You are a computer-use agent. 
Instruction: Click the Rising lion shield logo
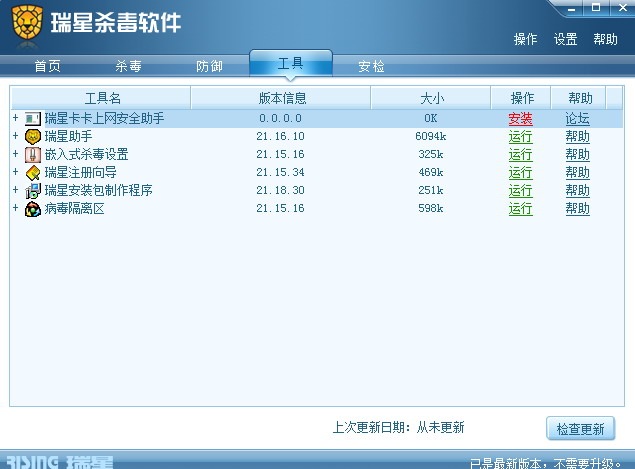[x=28, y=23]
